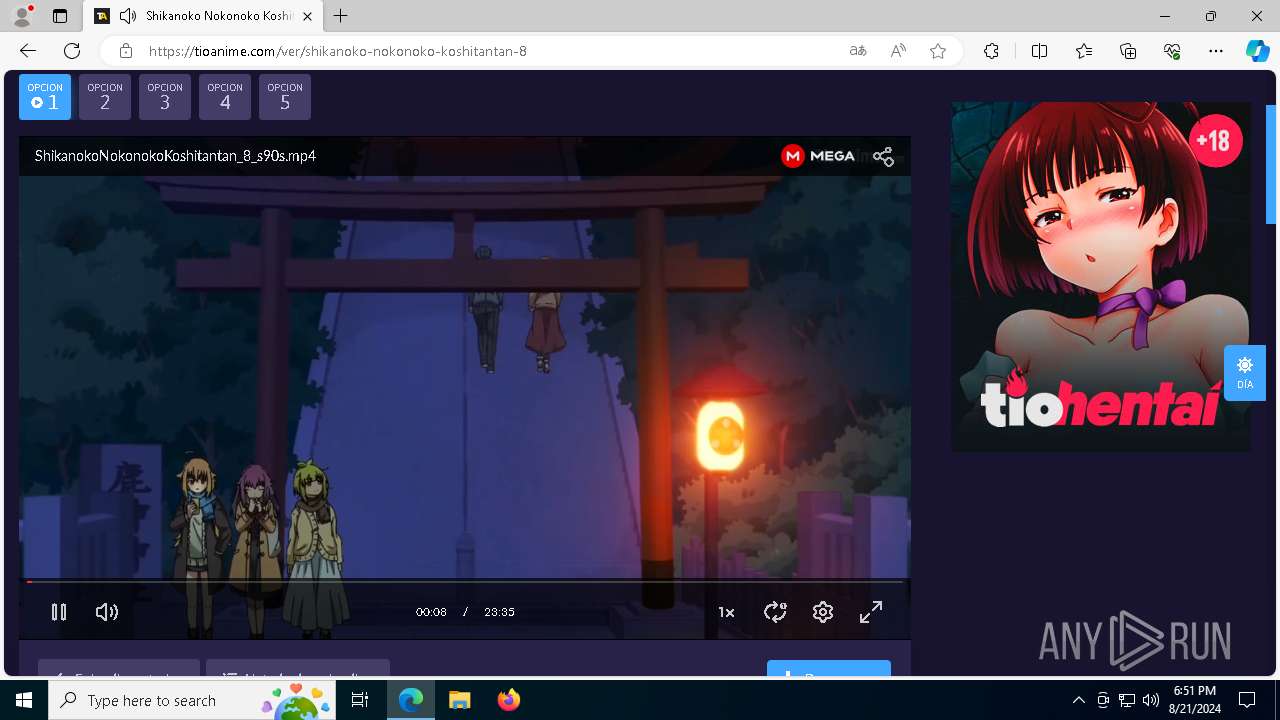Screen dimensions: 1280x720
Task: Select the Opcion 1 server tab
Action: point(45,97)
